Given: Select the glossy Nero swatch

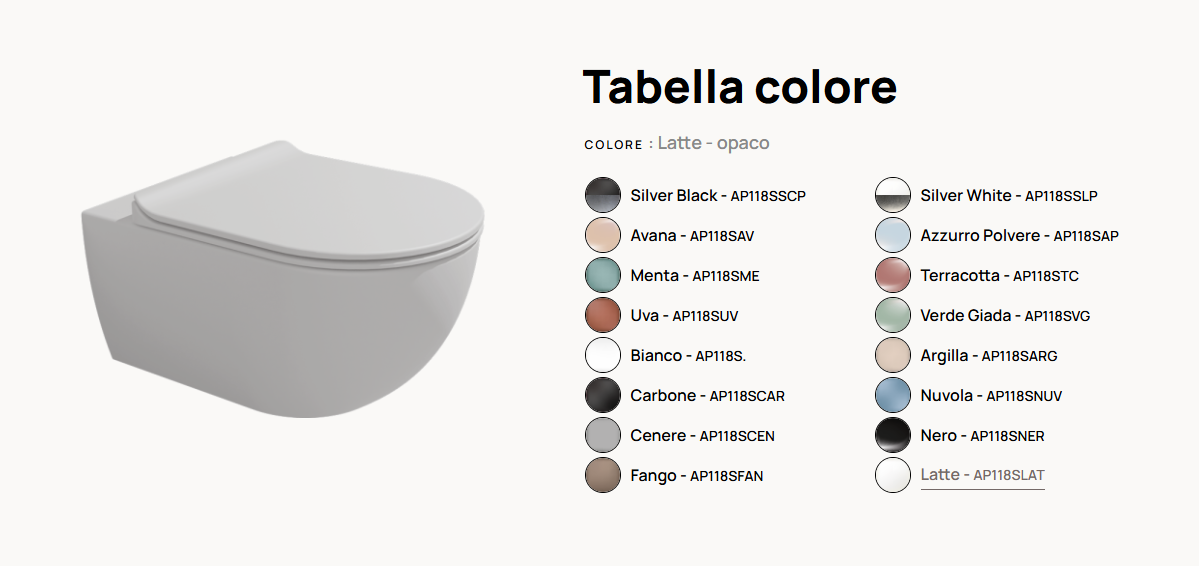Looking at the screenshot, I should click(x=893, y=435).
